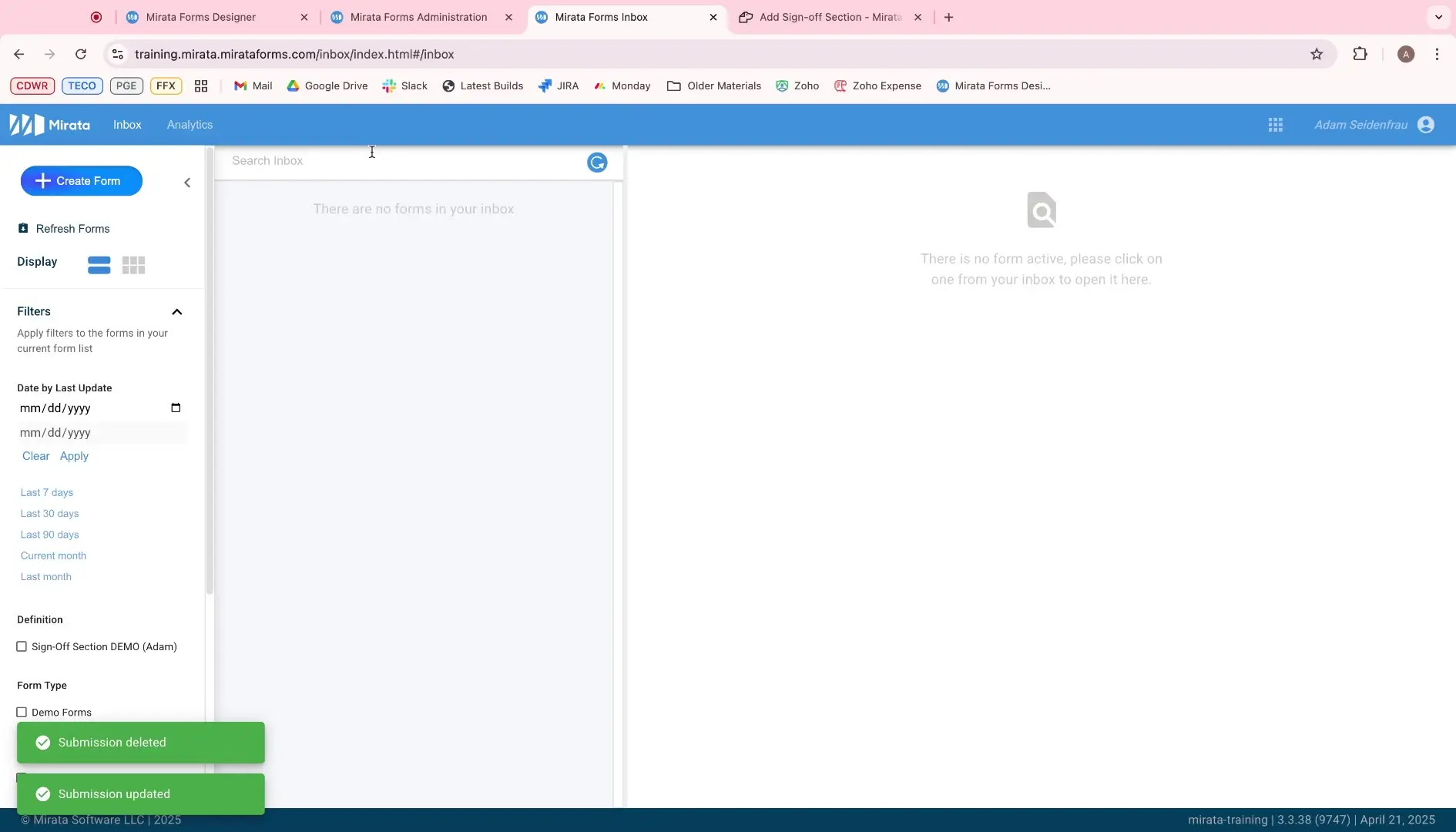Switch to the Analytics tab

pos(190,124)
